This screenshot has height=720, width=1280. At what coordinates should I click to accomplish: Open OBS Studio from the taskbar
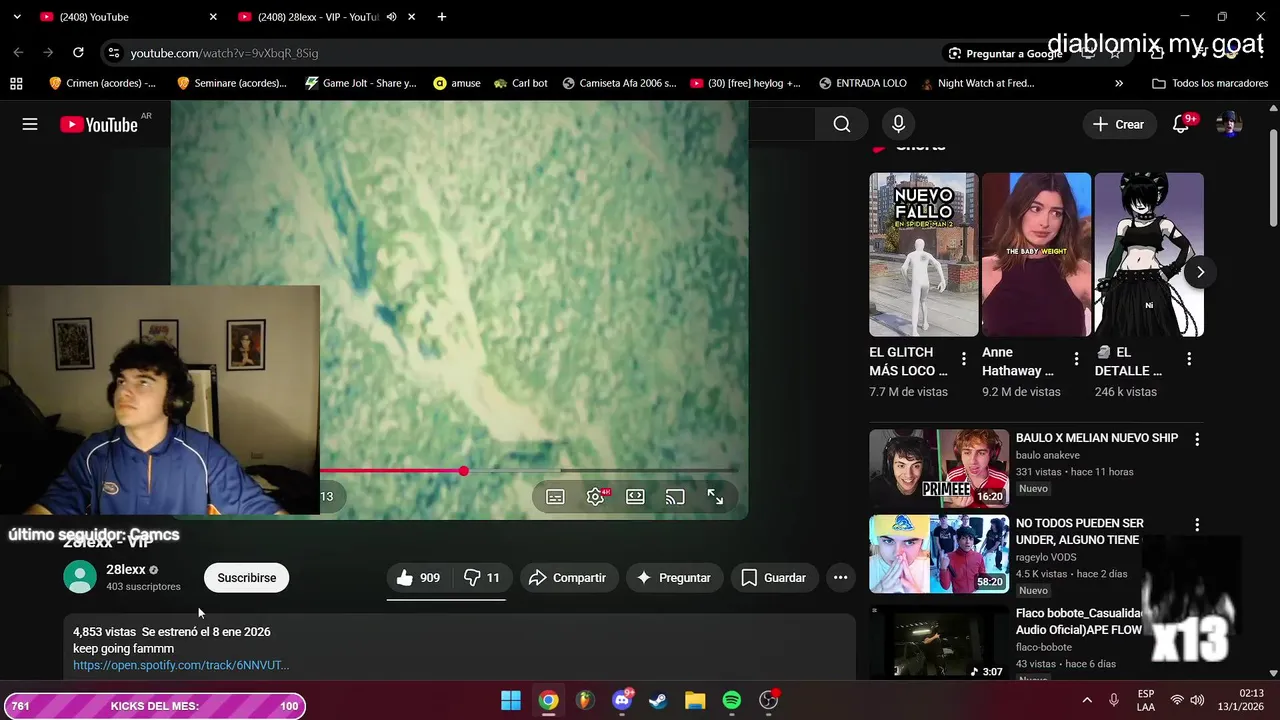click(x=769, y=700)
